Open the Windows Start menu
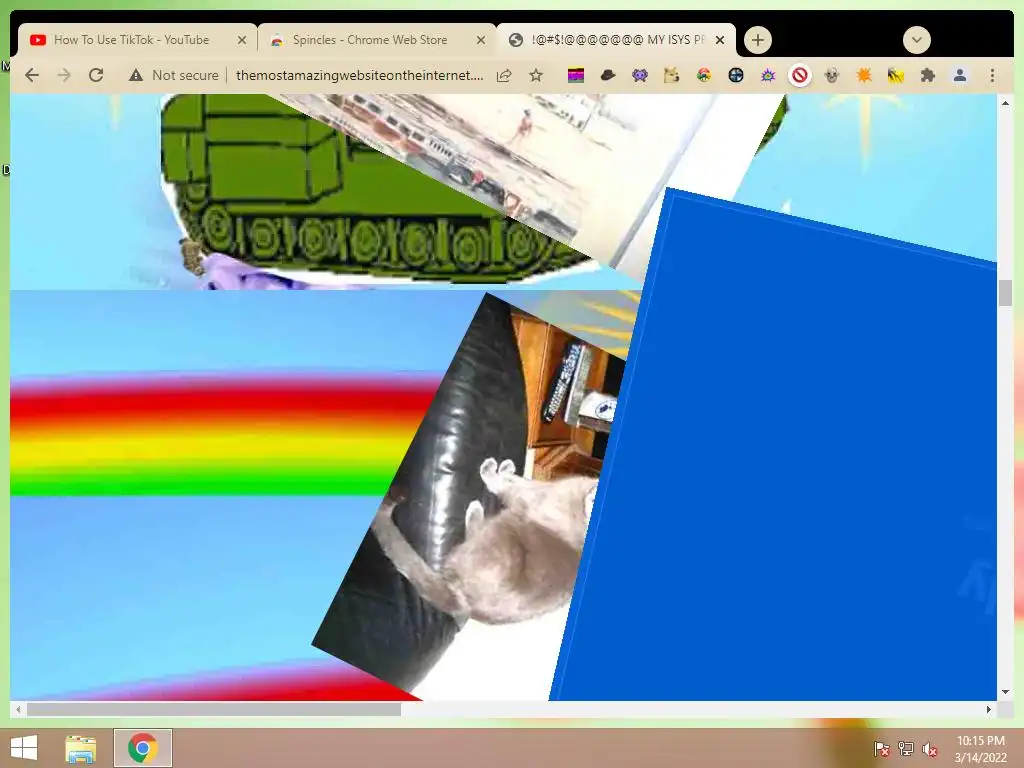The image size is (1024, 768). tap(24, 748)
